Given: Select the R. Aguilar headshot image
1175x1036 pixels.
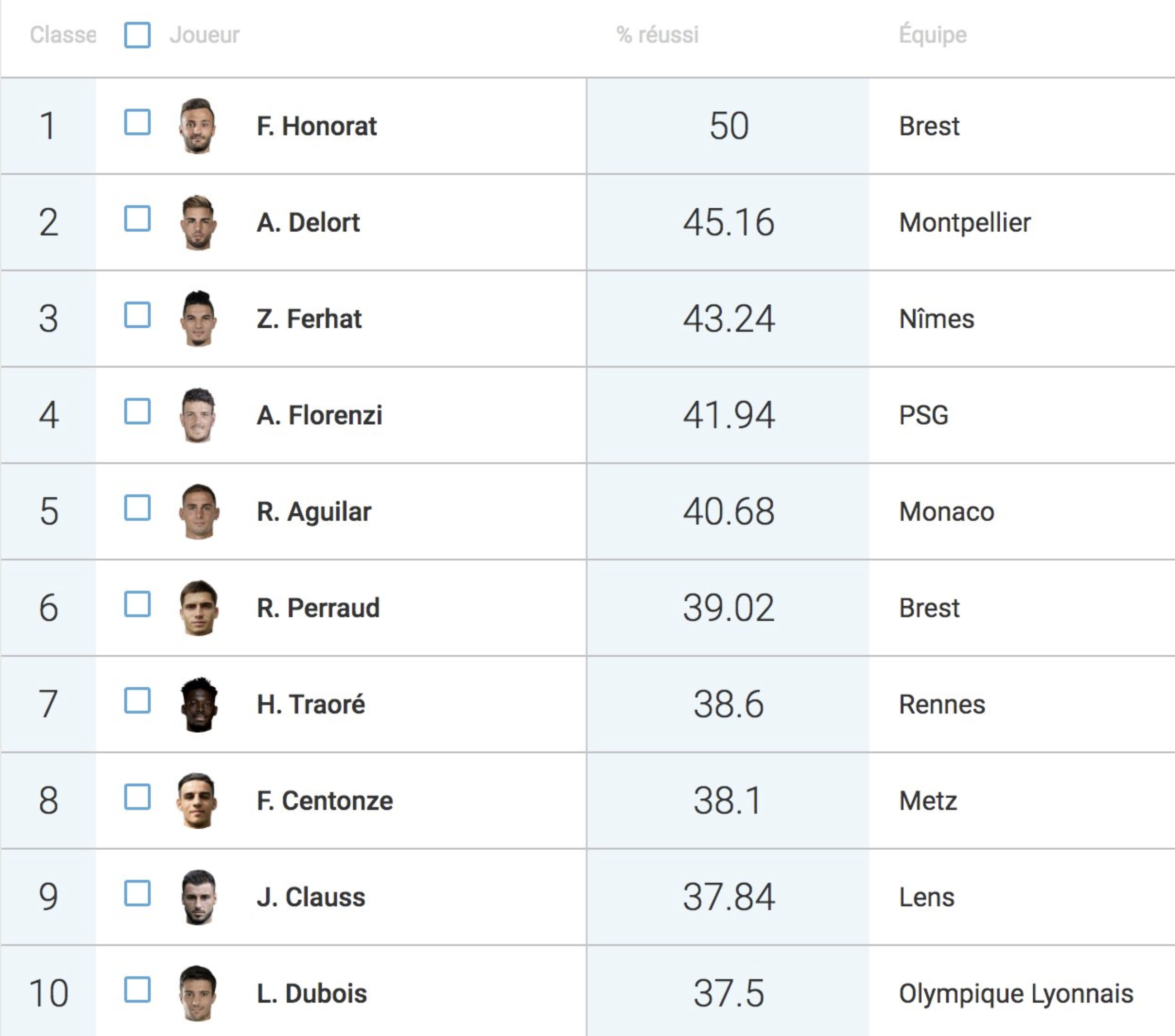Looking at the screenshot, I should [199, 511].
